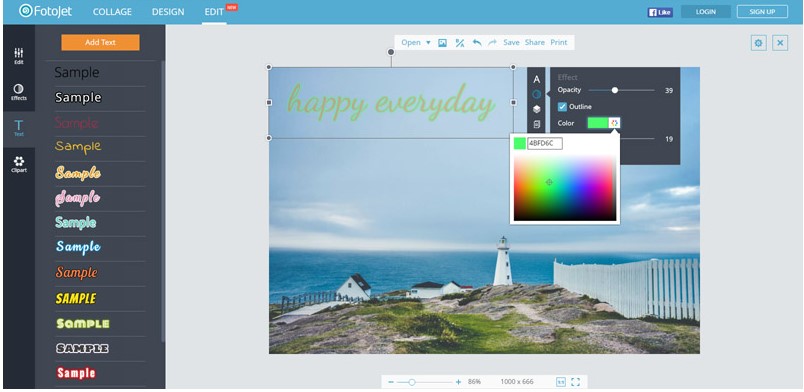Select the effect circle tab in text panel
Image resolution: width=804 pixels, height=392 pixels.
tap(536, 94)
